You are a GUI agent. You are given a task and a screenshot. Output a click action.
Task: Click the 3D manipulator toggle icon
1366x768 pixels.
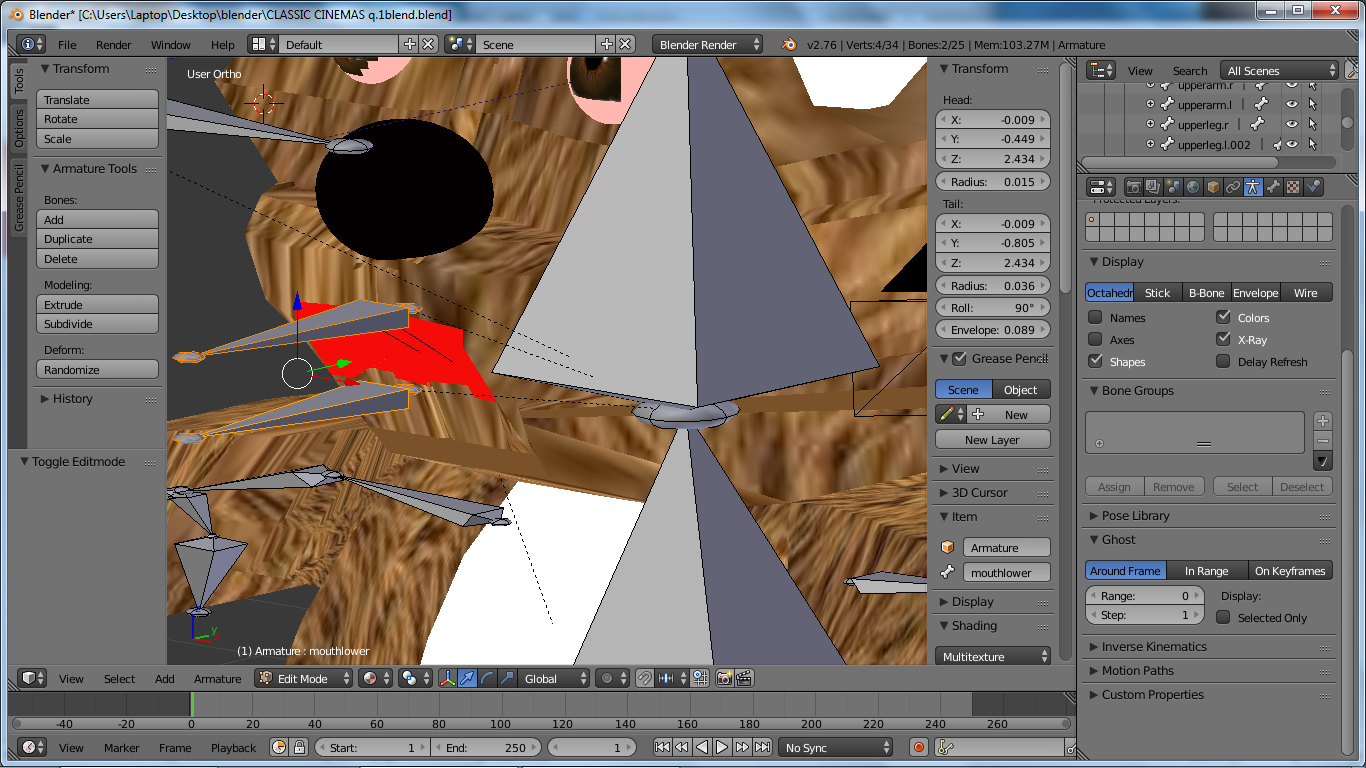click(x=447, y=678)
